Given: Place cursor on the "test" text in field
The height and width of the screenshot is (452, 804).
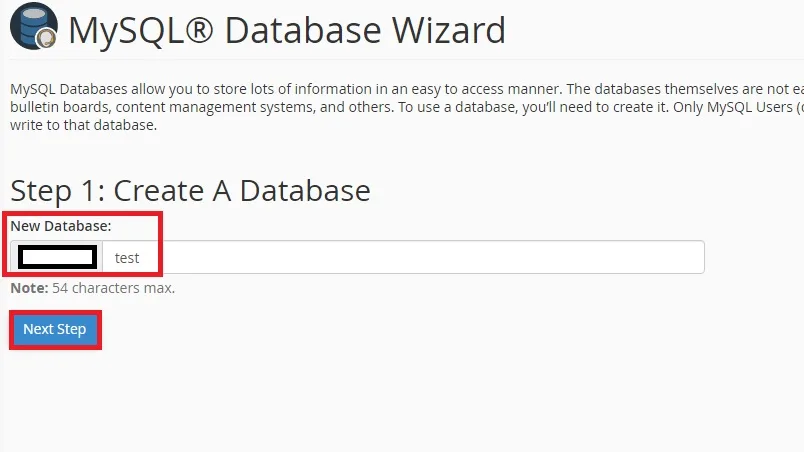Looking at the screenshot, I should (x=127, y=258).
